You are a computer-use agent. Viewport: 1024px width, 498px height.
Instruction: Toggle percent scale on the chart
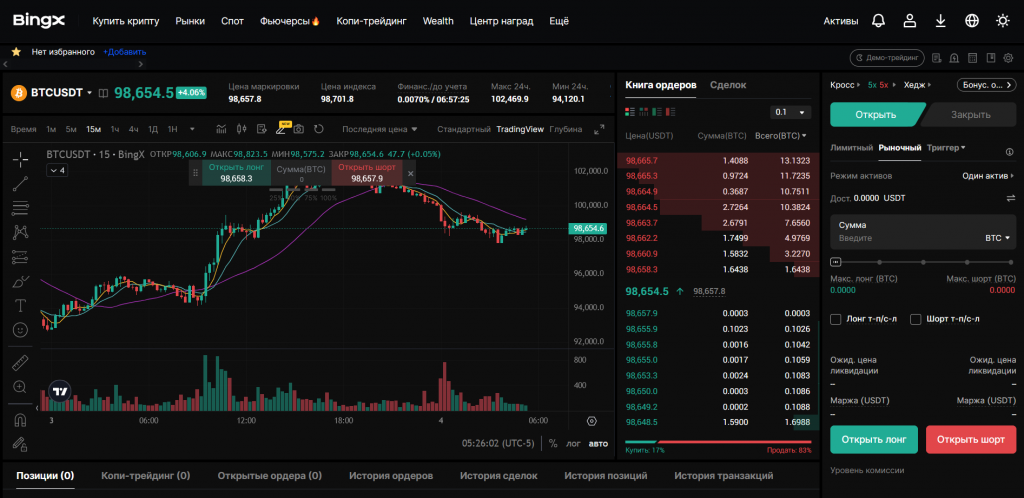pyautogui.click(x=553, y=443)
